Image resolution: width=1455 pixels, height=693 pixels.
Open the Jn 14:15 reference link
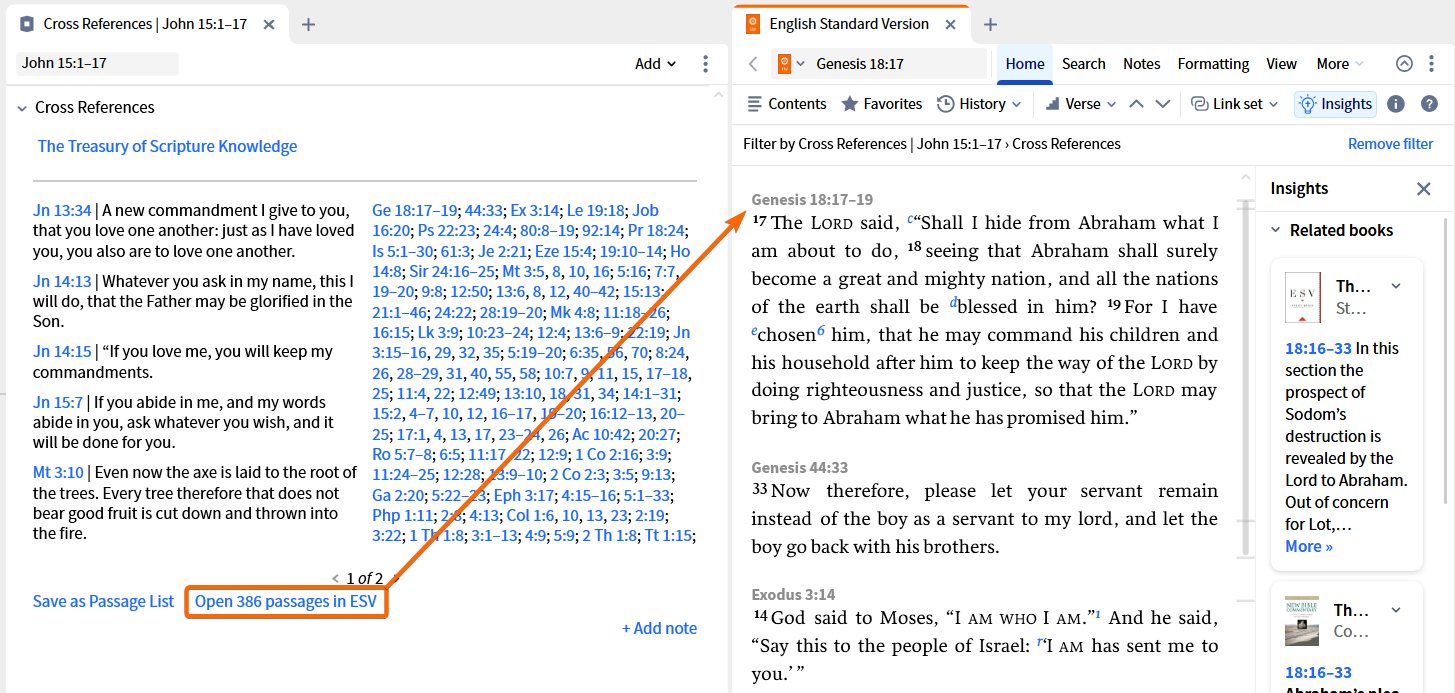tap(62, 351)
